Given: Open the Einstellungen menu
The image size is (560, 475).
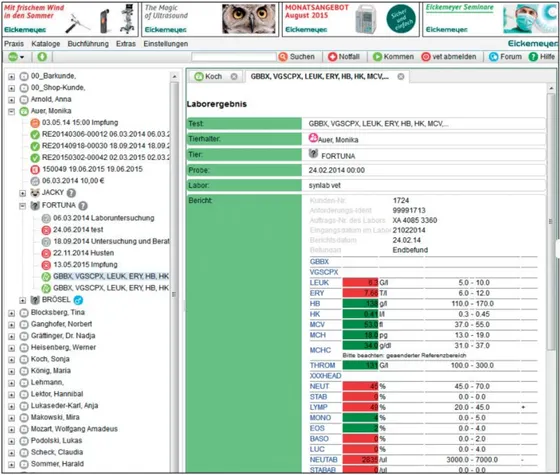Looking at the screenshot, I should (x=166, y=44).
